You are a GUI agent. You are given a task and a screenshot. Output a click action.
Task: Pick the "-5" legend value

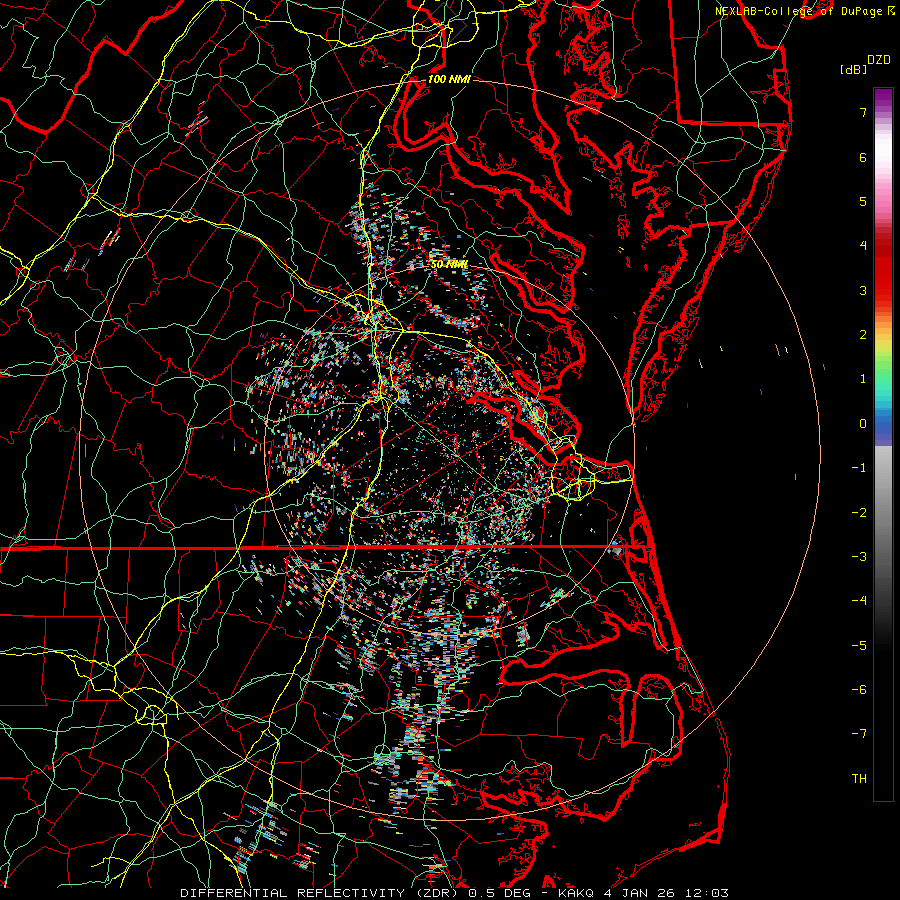859,646
